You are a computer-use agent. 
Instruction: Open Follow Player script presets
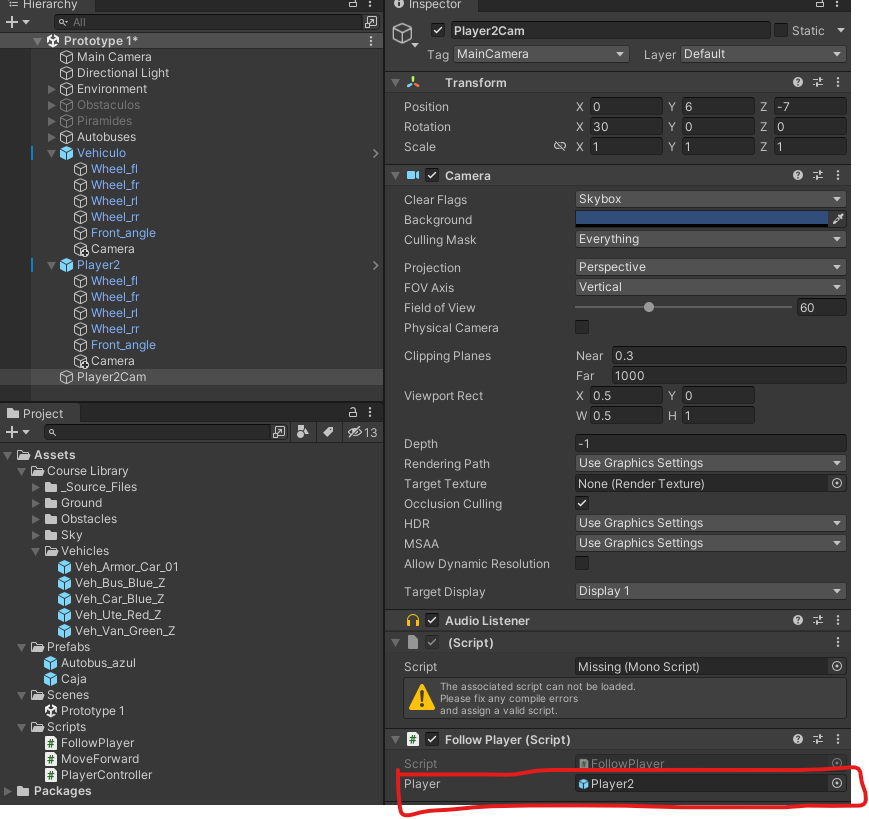pyautogui.click(x=817, y=739)
